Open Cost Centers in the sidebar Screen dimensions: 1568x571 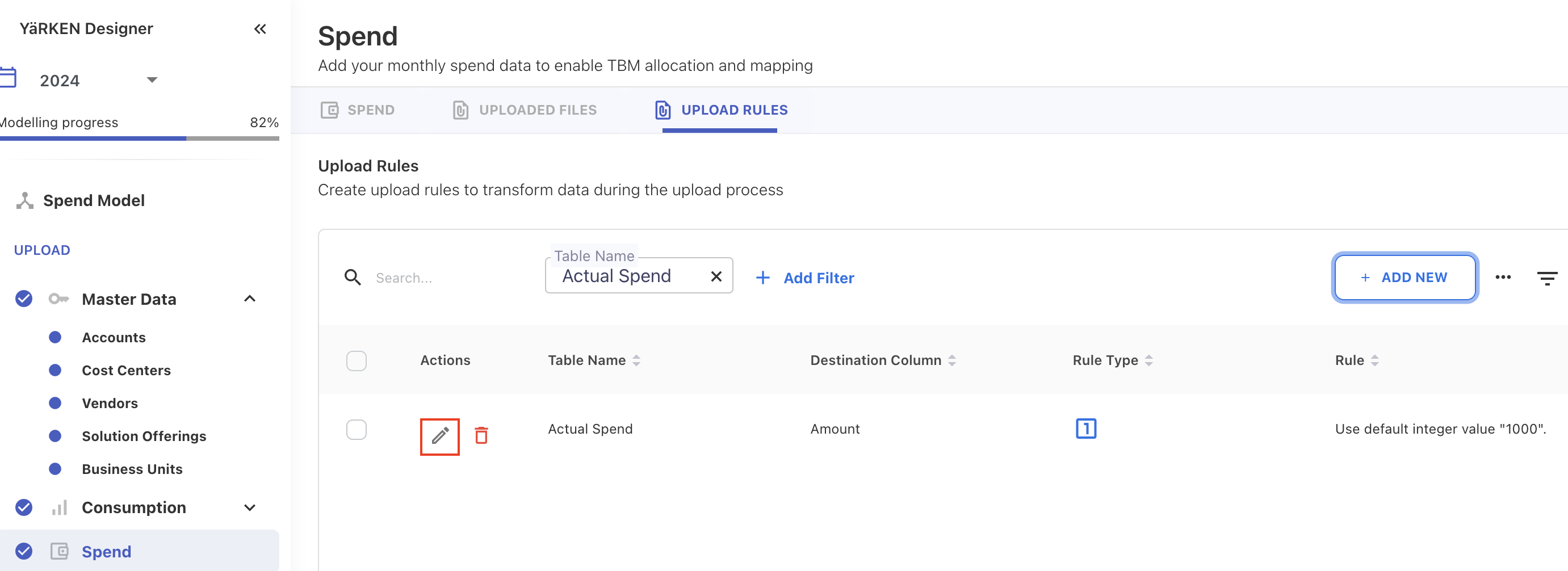126,370
